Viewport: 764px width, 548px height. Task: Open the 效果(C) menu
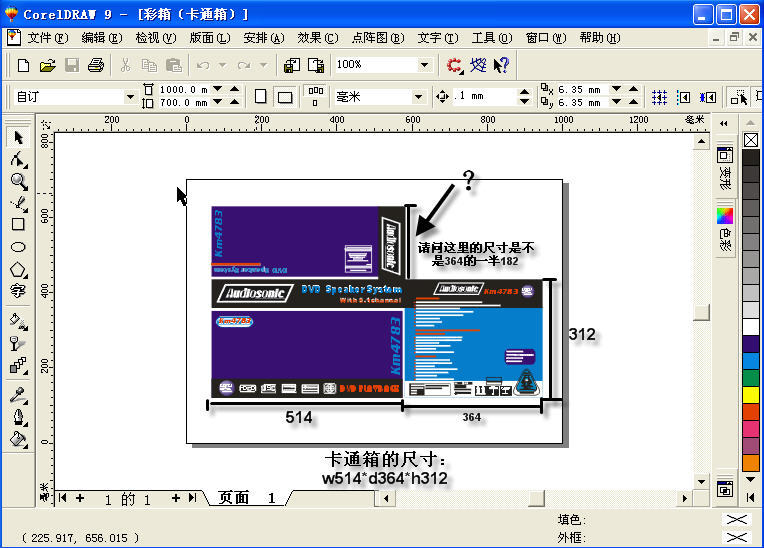point(318,38)
